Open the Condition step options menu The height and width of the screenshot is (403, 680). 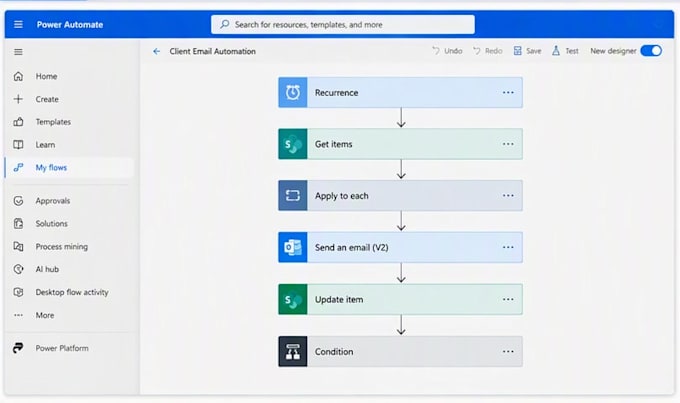[508, 351]
